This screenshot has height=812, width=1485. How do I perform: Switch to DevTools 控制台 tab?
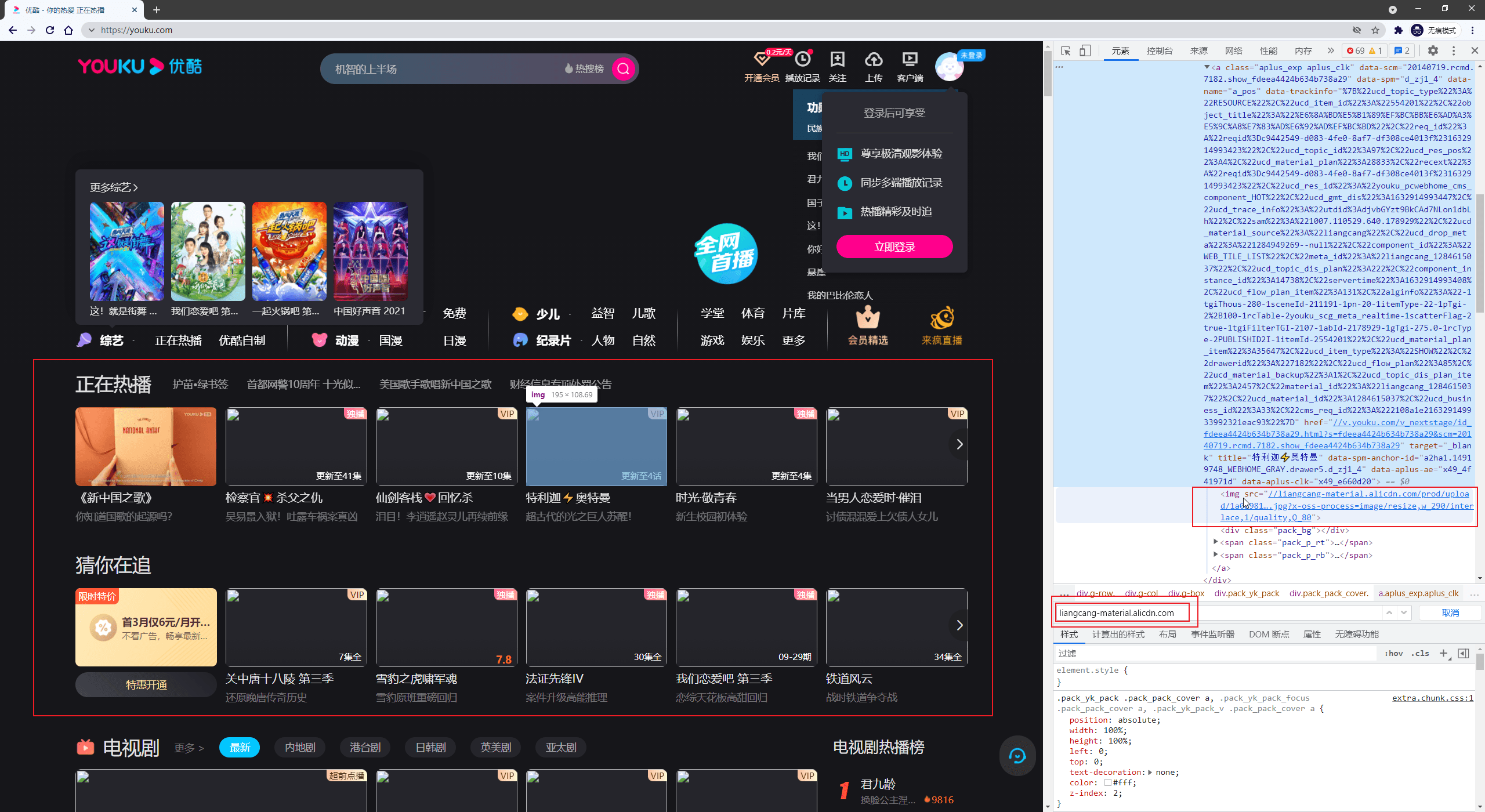(x=1160, y=51)
